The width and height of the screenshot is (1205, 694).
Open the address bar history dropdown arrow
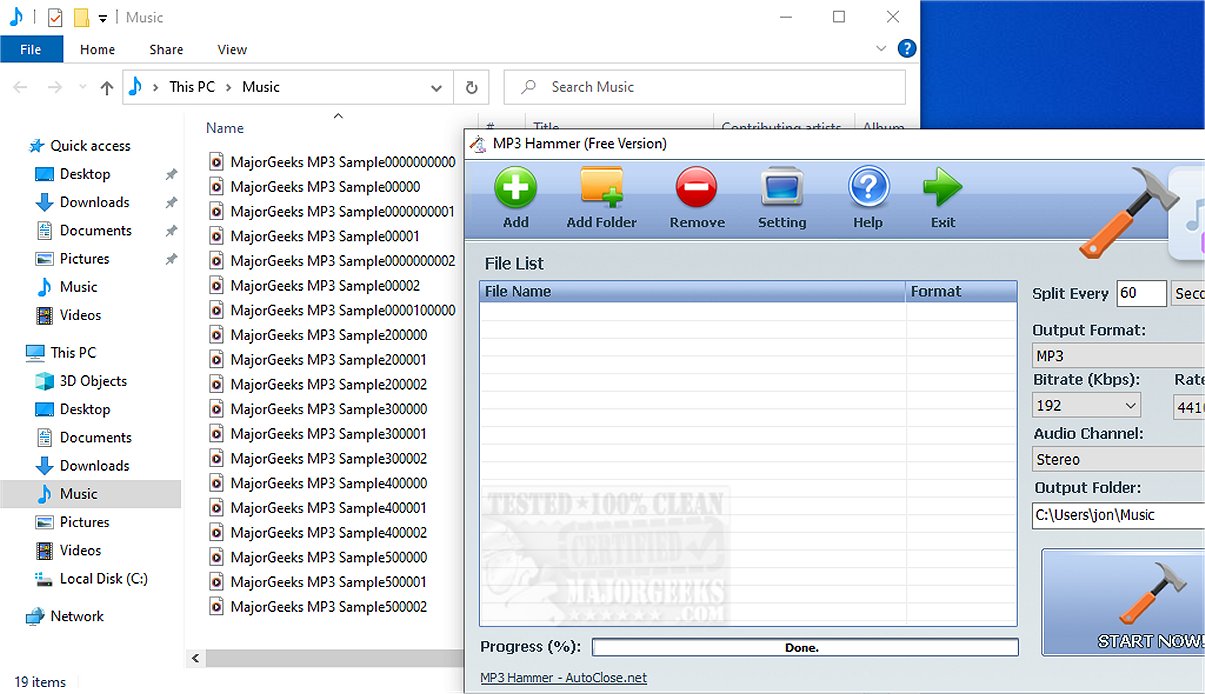click(x=436, y=88)
